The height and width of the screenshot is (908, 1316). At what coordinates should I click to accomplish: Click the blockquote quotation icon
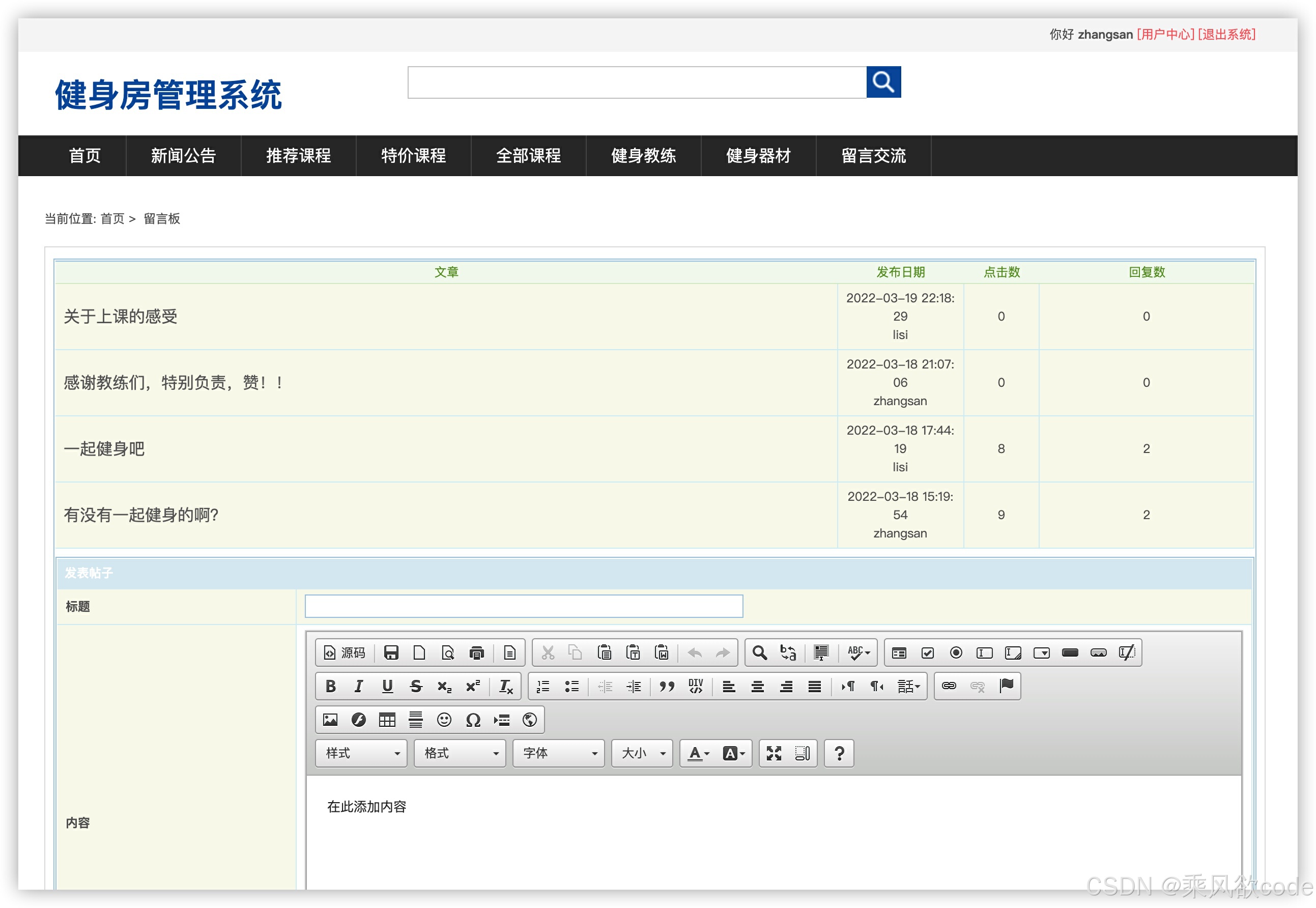pyautogui.click(x=667, y=686)
